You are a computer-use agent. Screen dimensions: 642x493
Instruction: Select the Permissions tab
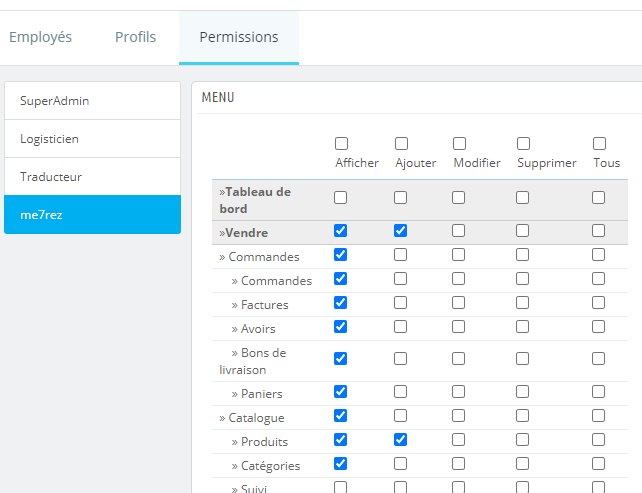(x=239, y=37)
